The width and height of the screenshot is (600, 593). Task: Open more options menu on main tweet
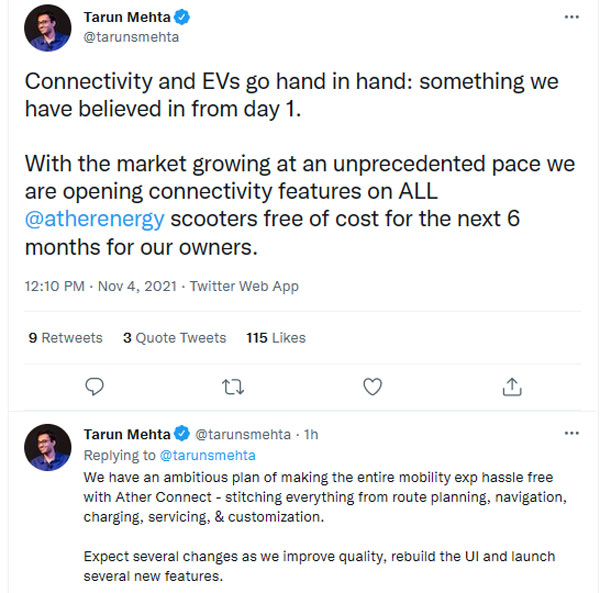(572, 17)
